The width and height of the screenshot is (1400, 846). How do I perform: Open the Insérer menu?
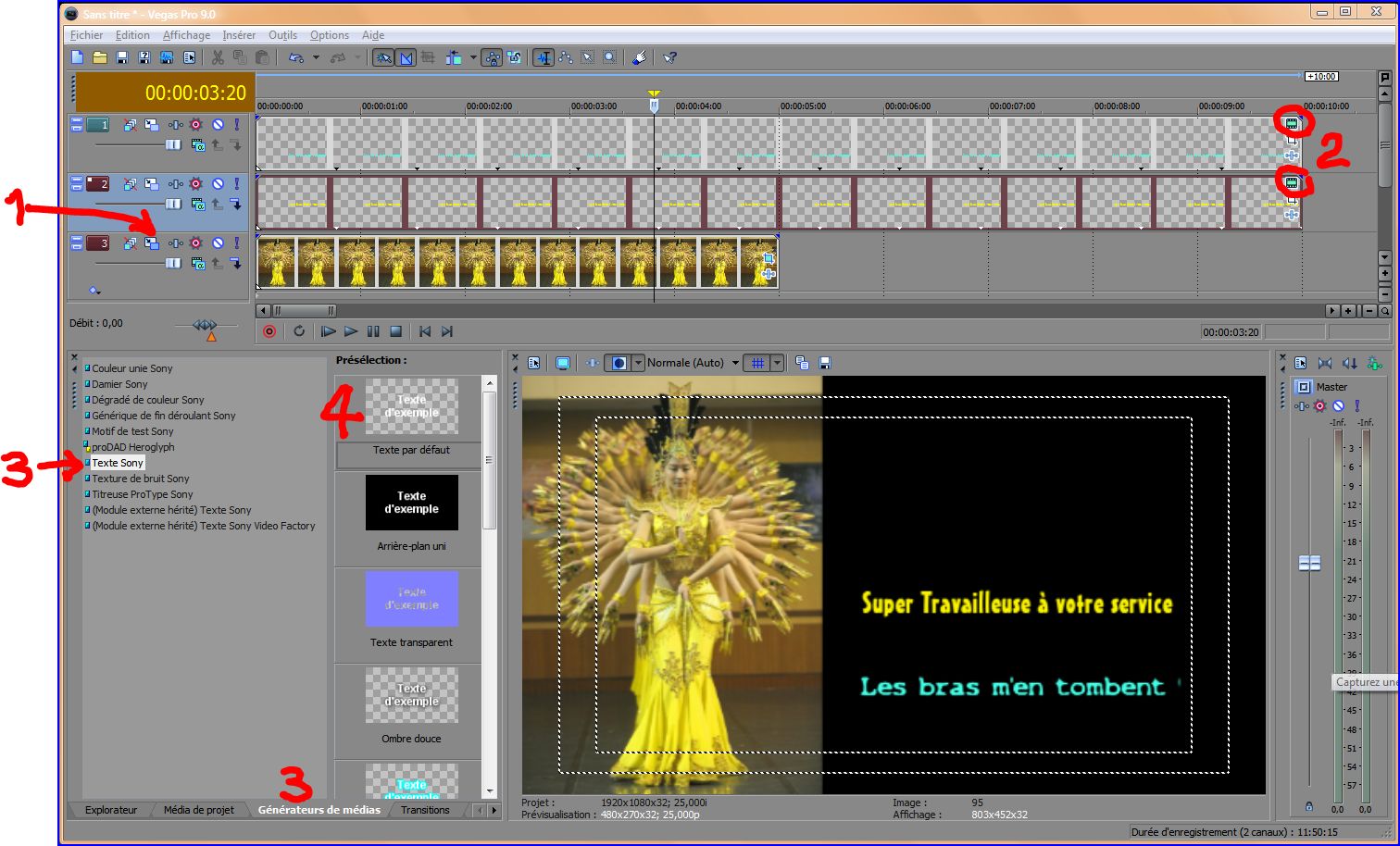tap(238, 35)
